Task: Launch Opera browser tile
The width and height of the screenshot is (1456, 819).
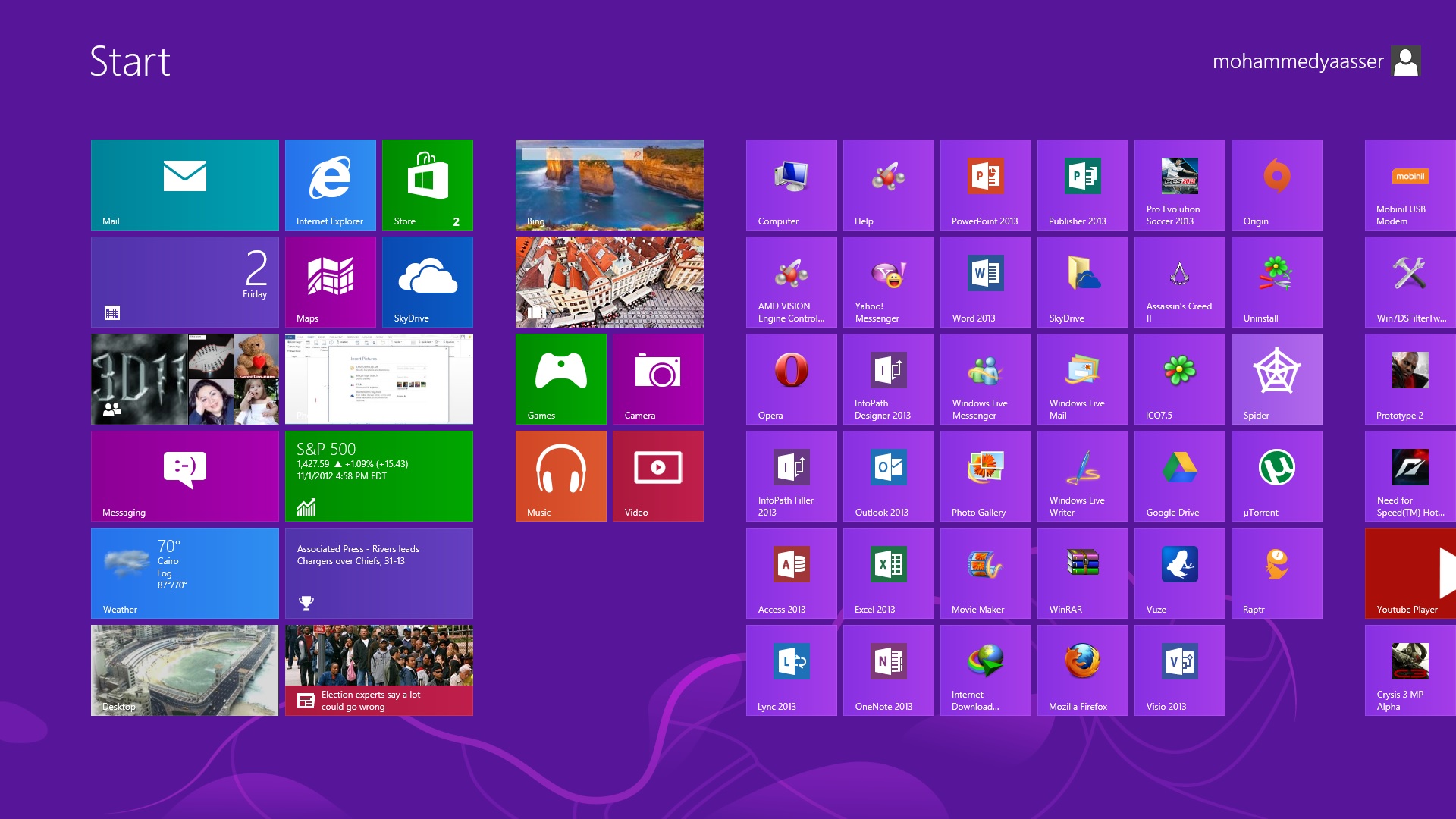Action: 792,379
